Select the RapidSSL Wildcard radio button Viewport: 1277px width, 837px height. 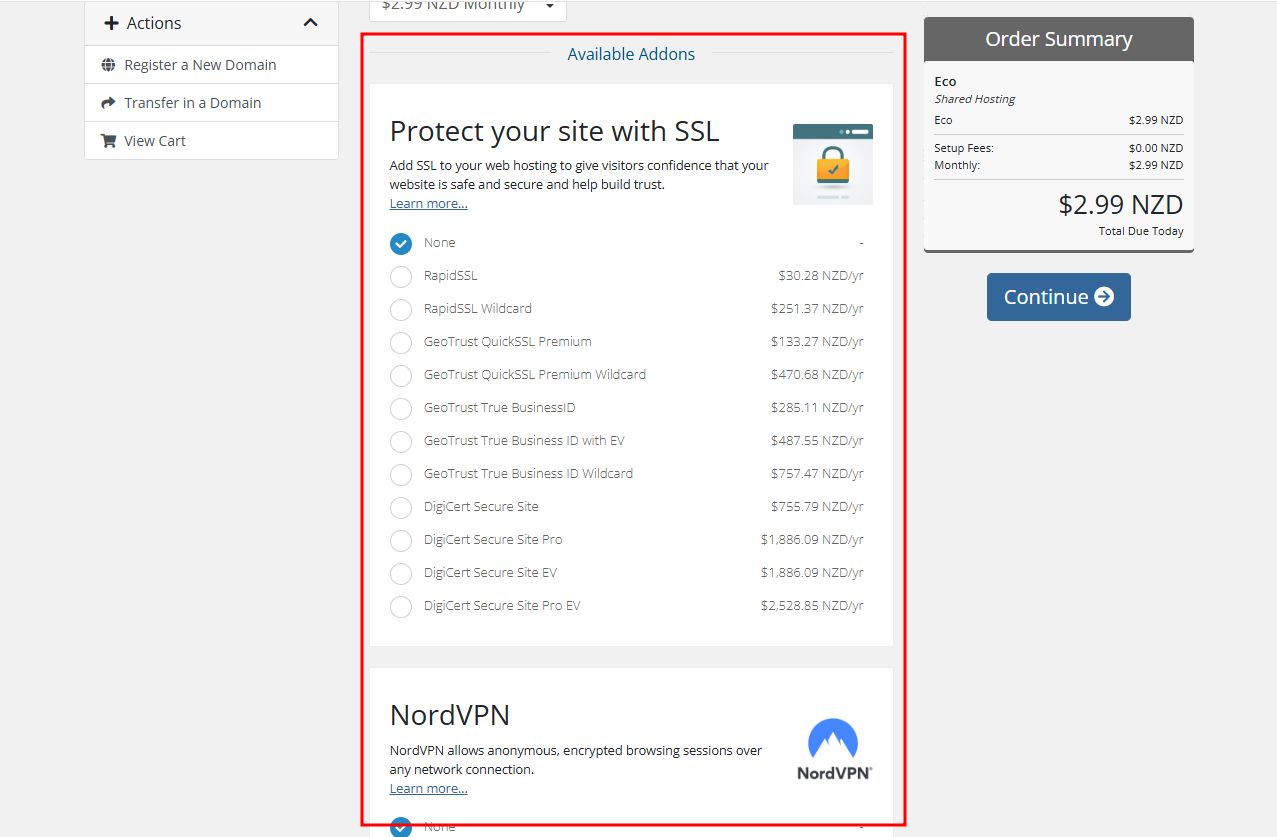coord(401,309)
